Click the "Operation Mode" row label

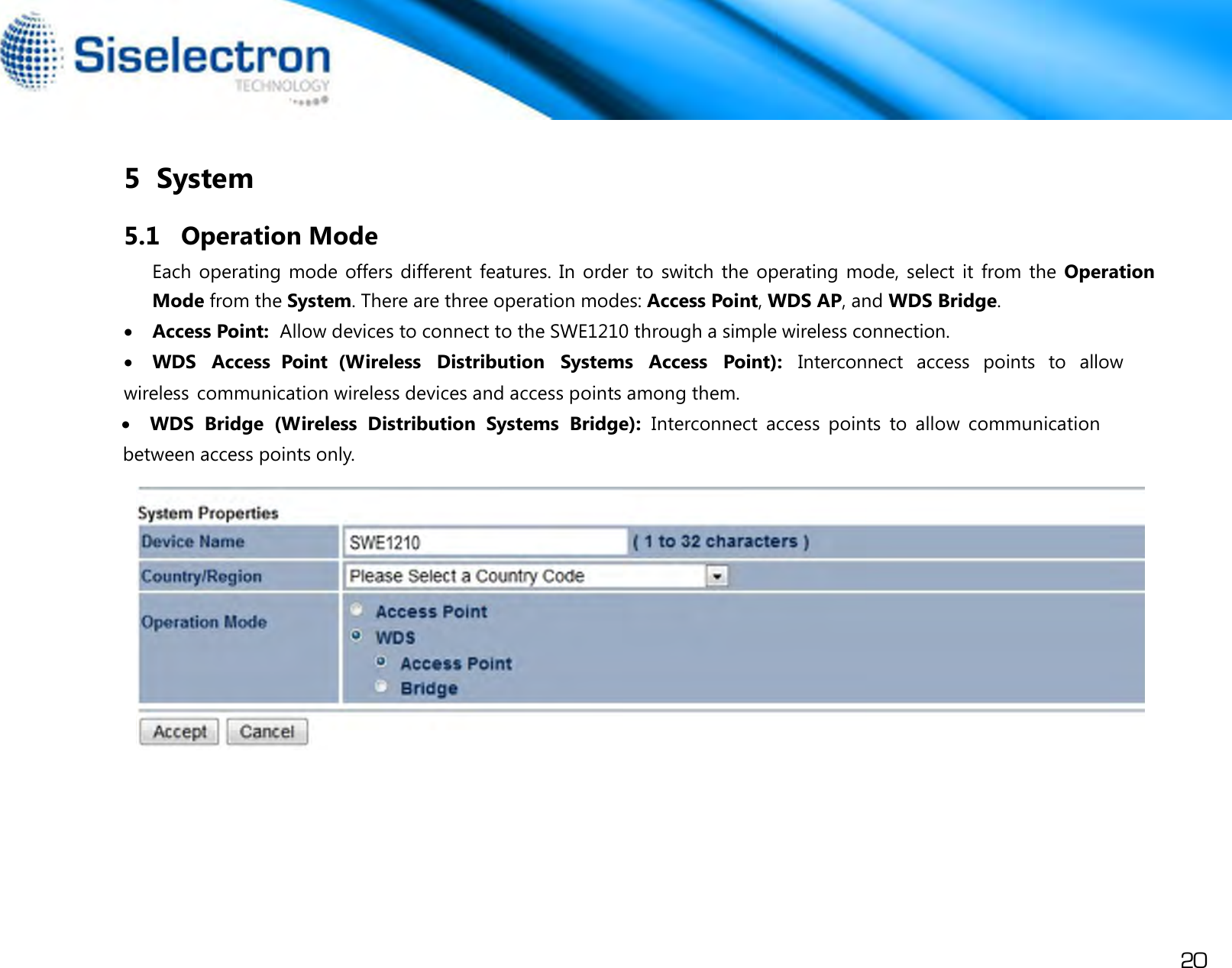204,622
